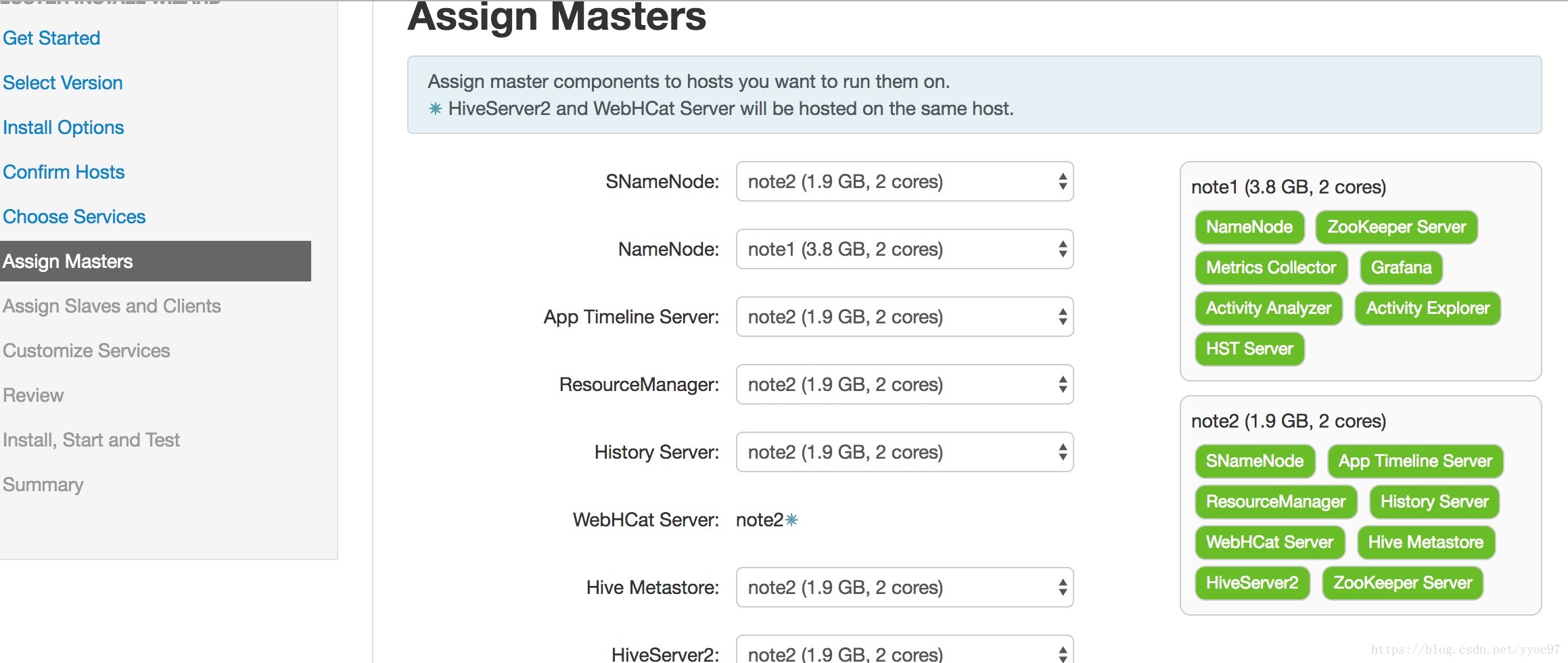Image resolution: width=1568 pixels, height=663 pixels.
Task: Expand the App Timeline Server host selector
Action: [x=904, y=317]
